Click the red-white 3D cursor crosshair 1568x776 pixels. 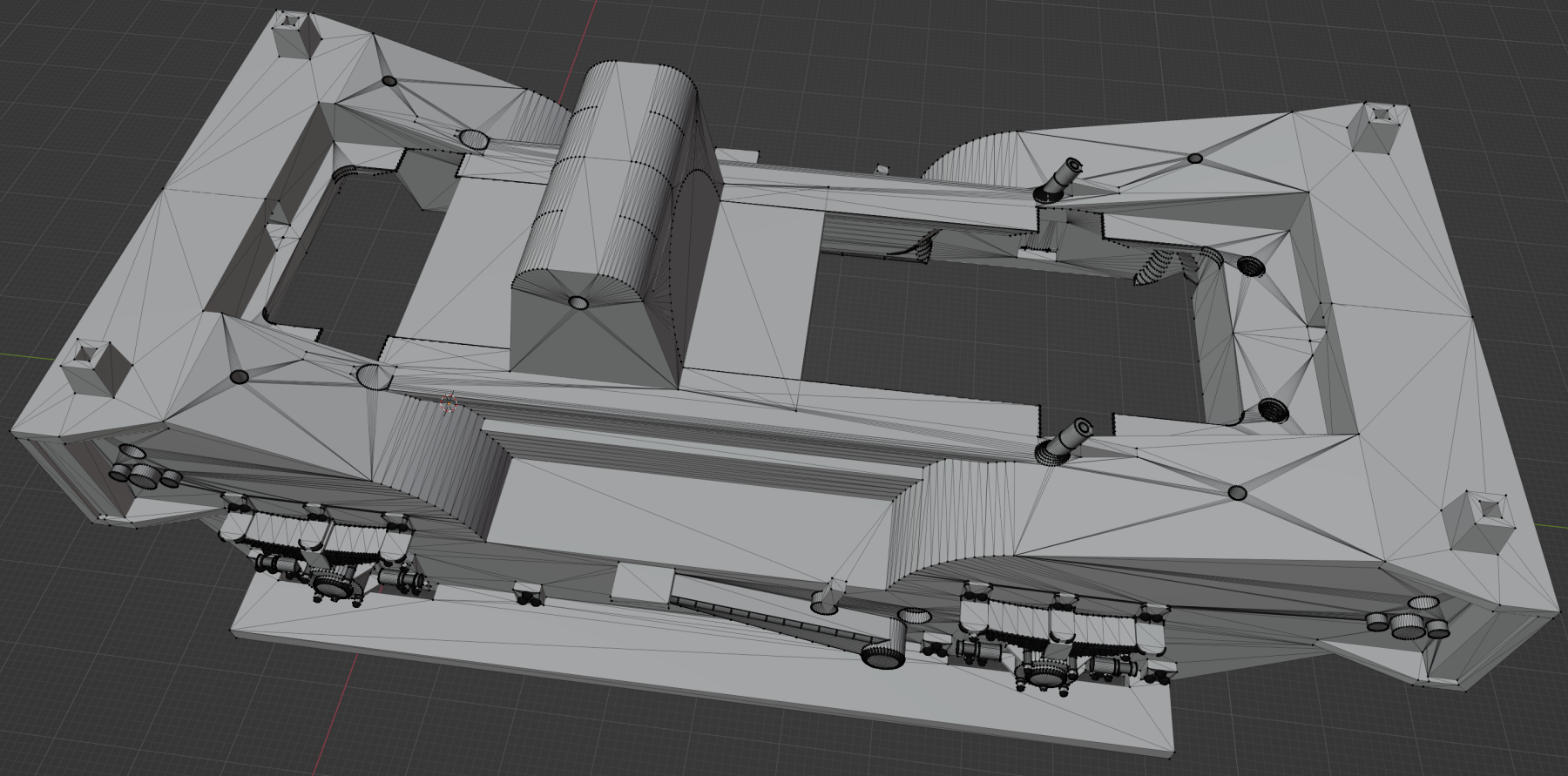point(449,402)
